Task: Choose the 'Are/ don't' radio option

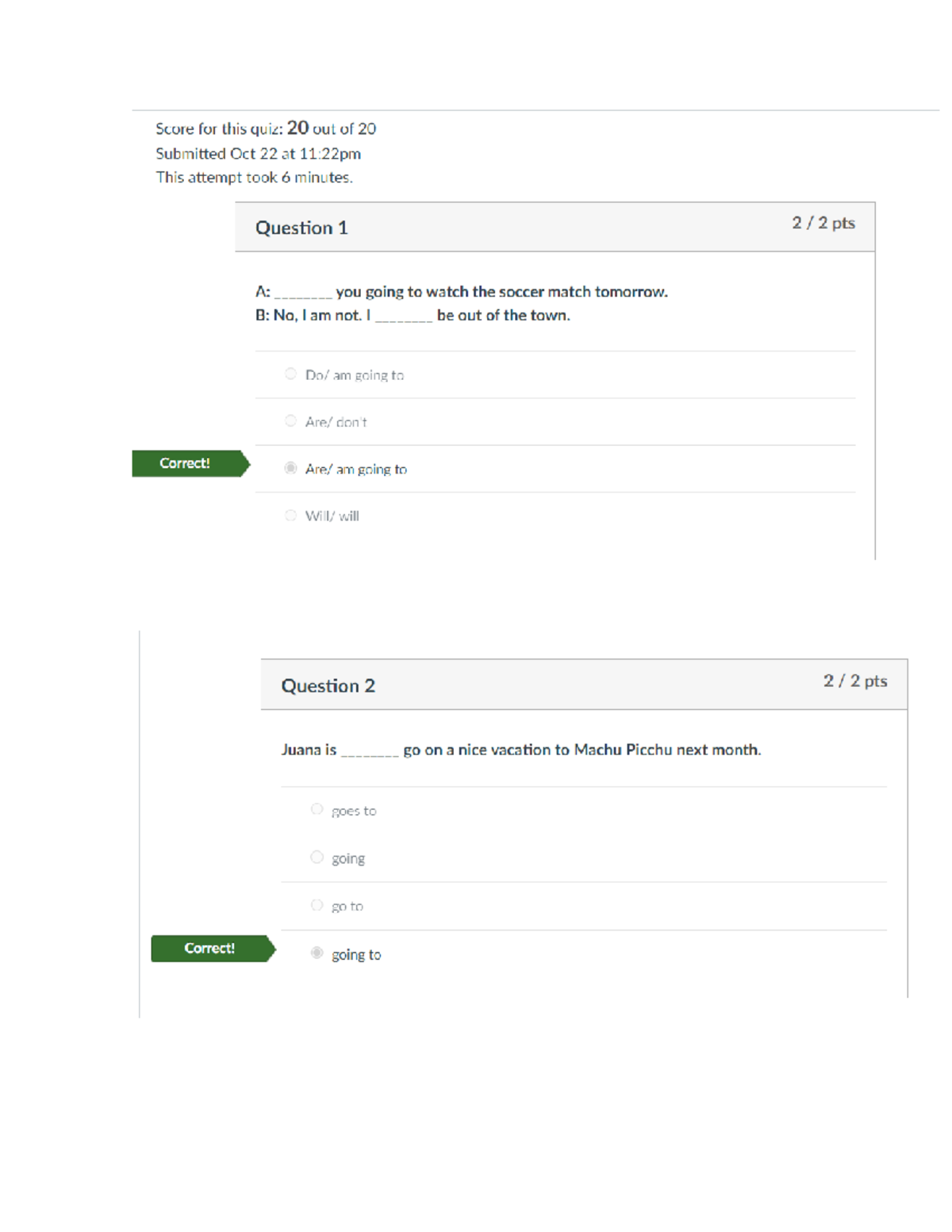Action: (290, 421)
